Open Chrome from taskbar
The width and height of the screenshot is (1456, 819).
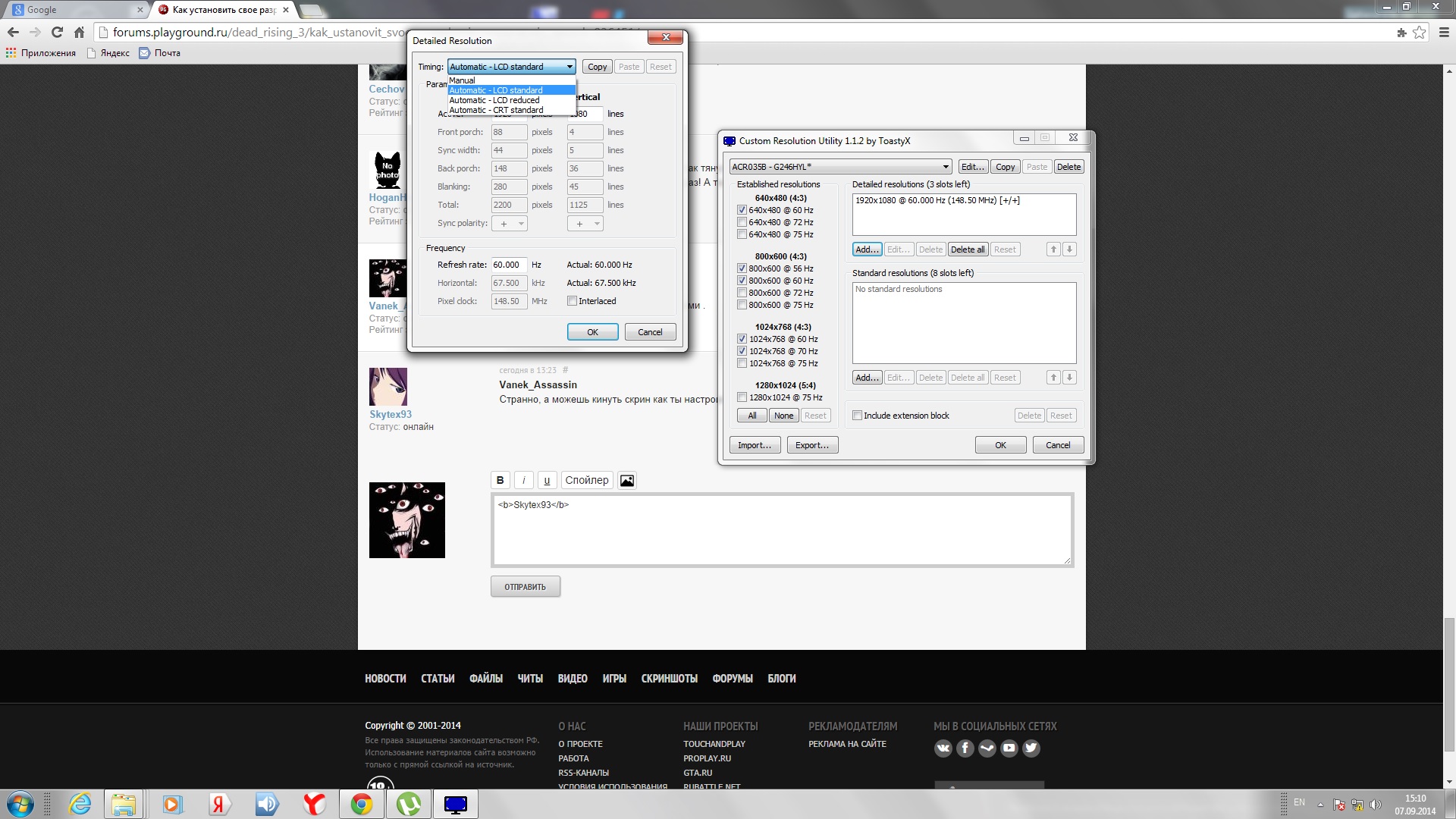[361, 805]
